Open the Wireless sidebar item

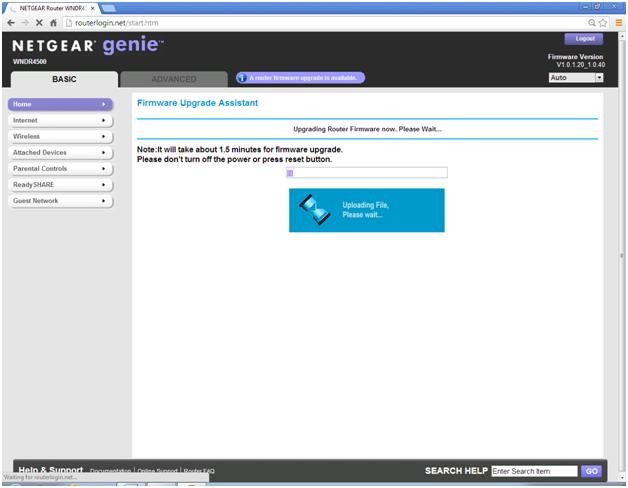(x=60, y=136)
